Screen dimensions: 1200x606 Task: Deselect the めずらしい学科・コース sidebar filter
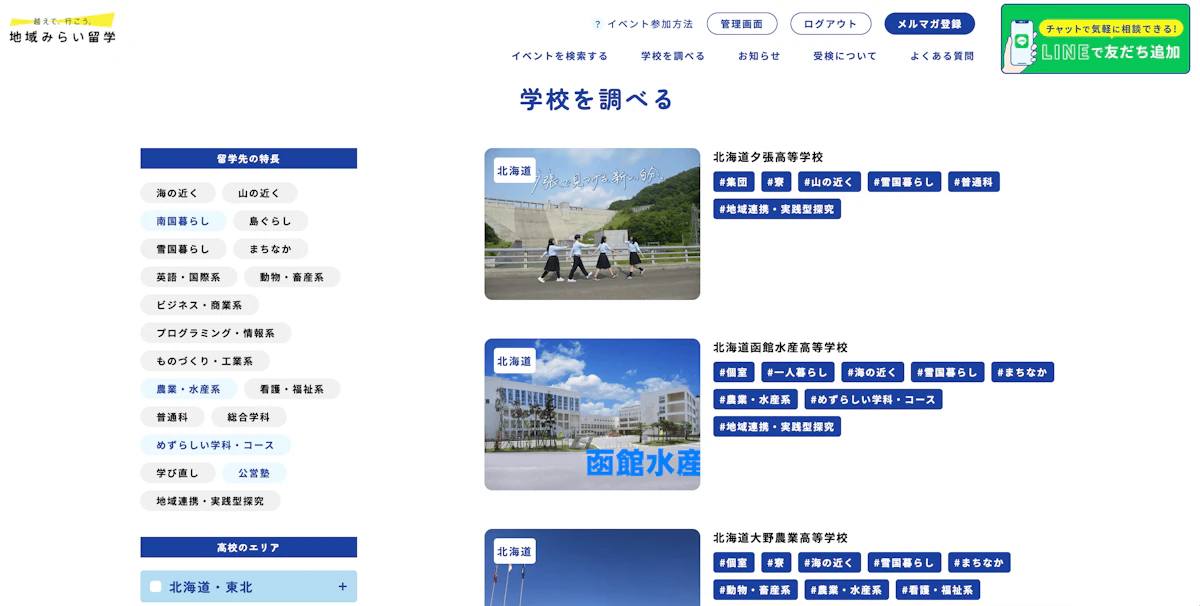pyautogui.click(x=215, y=445)
